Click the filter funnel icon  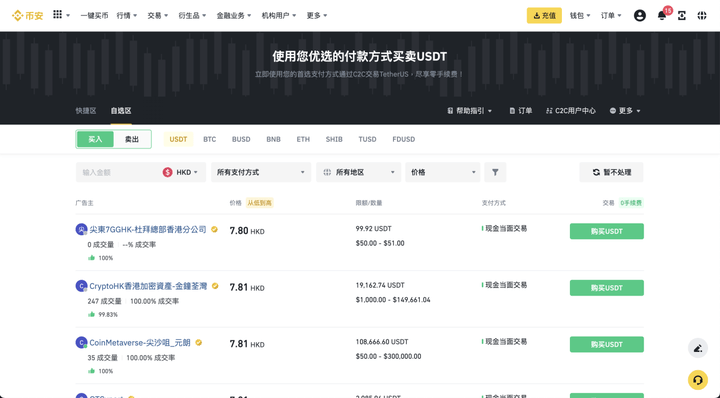point(495,172)
